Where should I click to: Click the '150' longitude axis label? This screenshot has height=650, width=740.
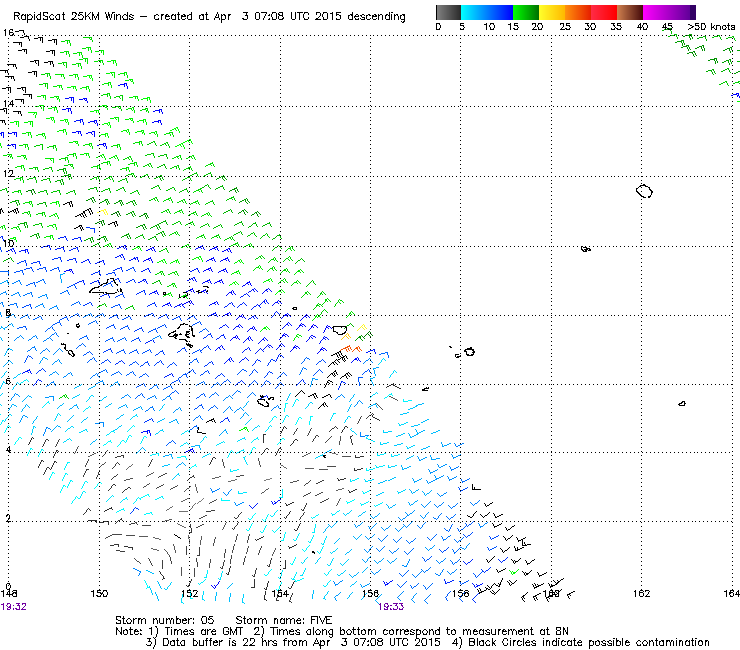(x=99, y=594)
